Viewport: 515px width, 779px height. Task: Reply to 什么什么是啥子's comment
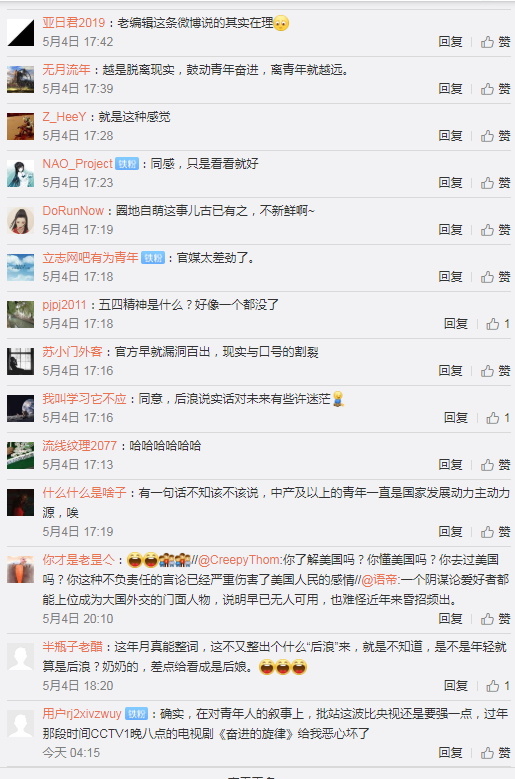click(x=450, y=532)
